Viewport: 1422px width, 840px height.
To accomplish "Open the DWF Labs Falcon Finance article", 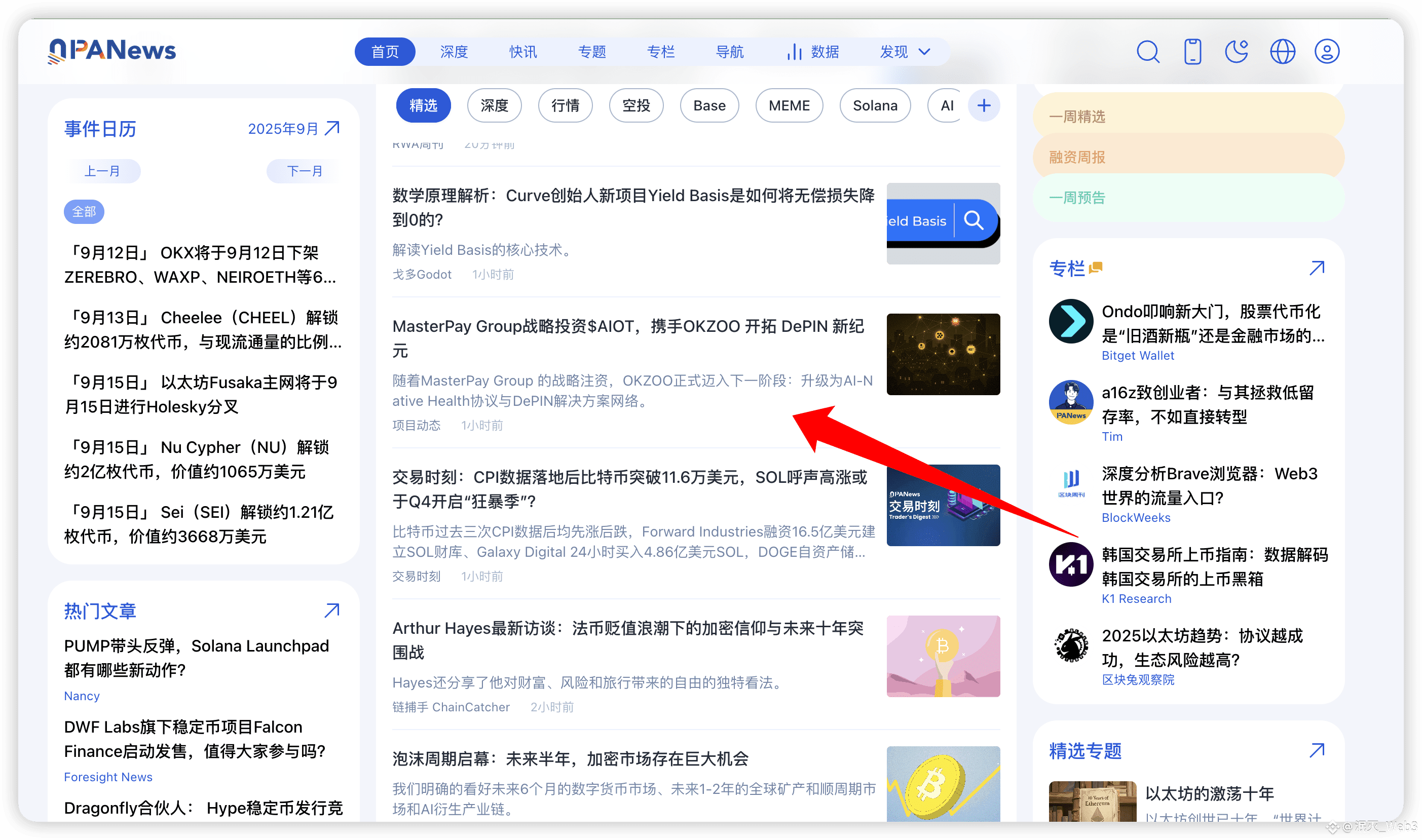I will click(195, 739).
